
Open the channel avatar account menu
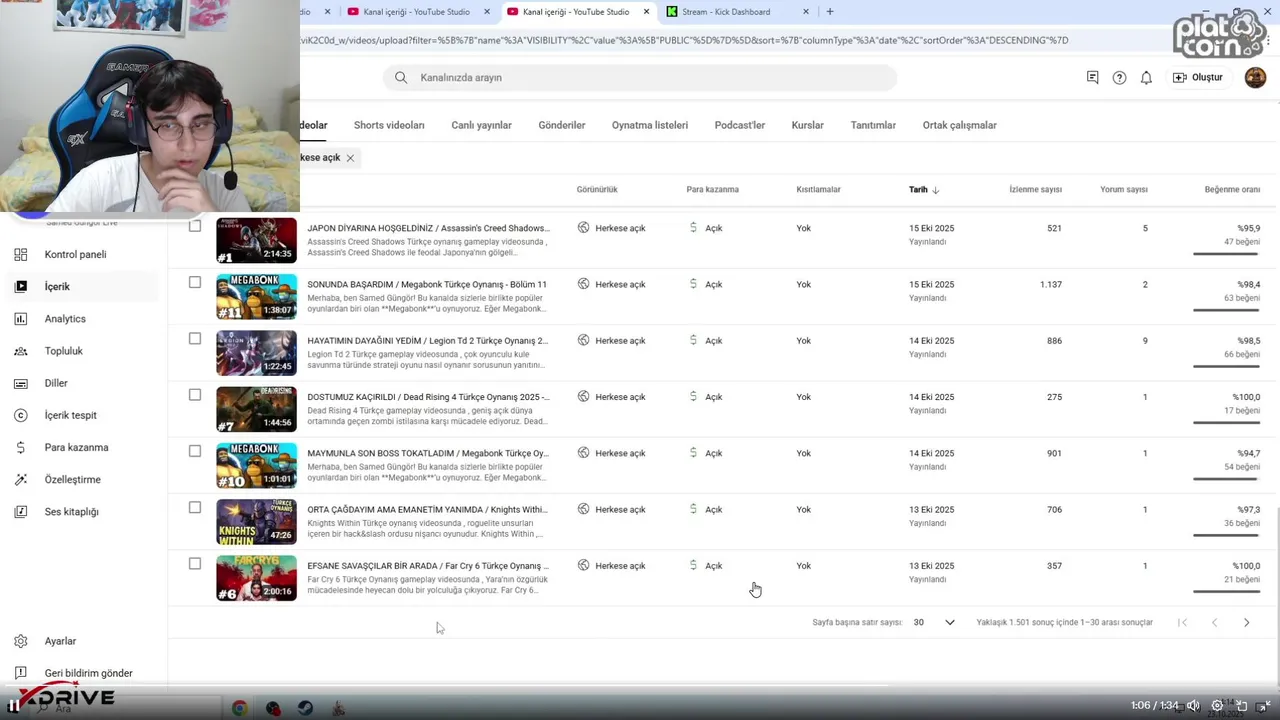click(1255, 77)
